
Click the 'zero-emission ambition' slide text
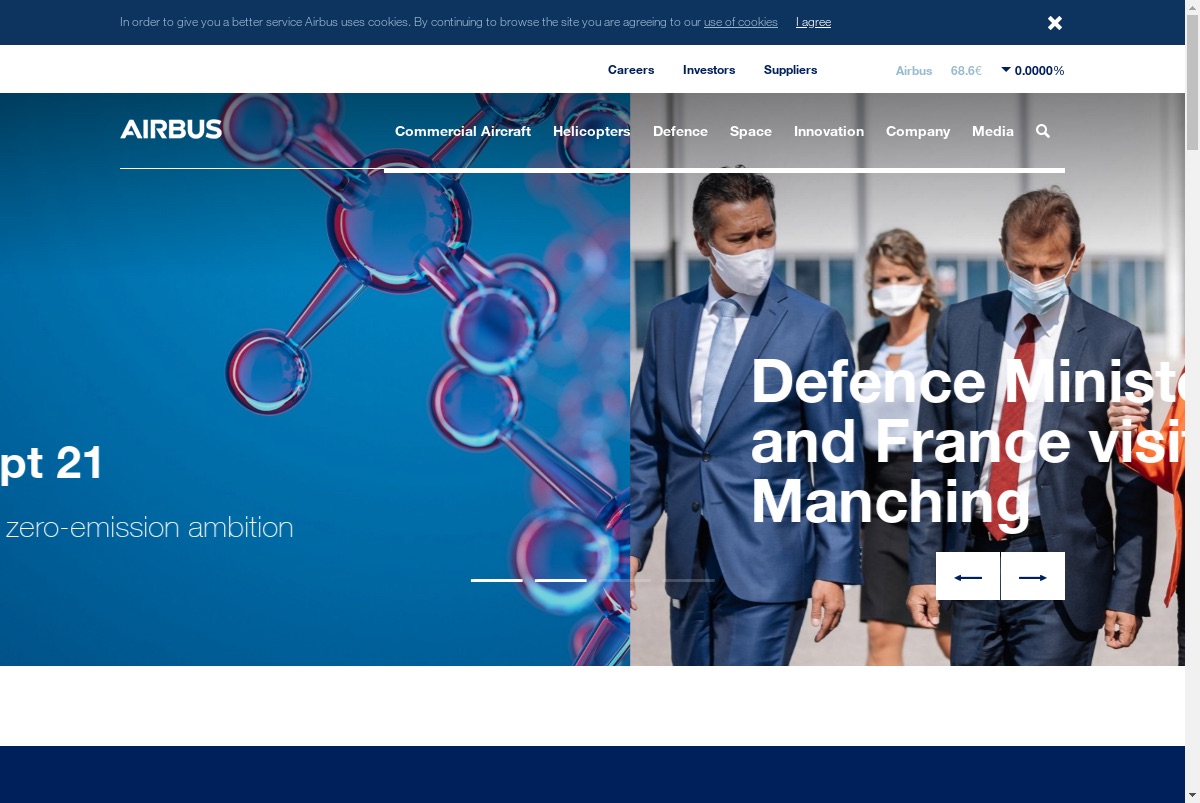click(150, 527)
